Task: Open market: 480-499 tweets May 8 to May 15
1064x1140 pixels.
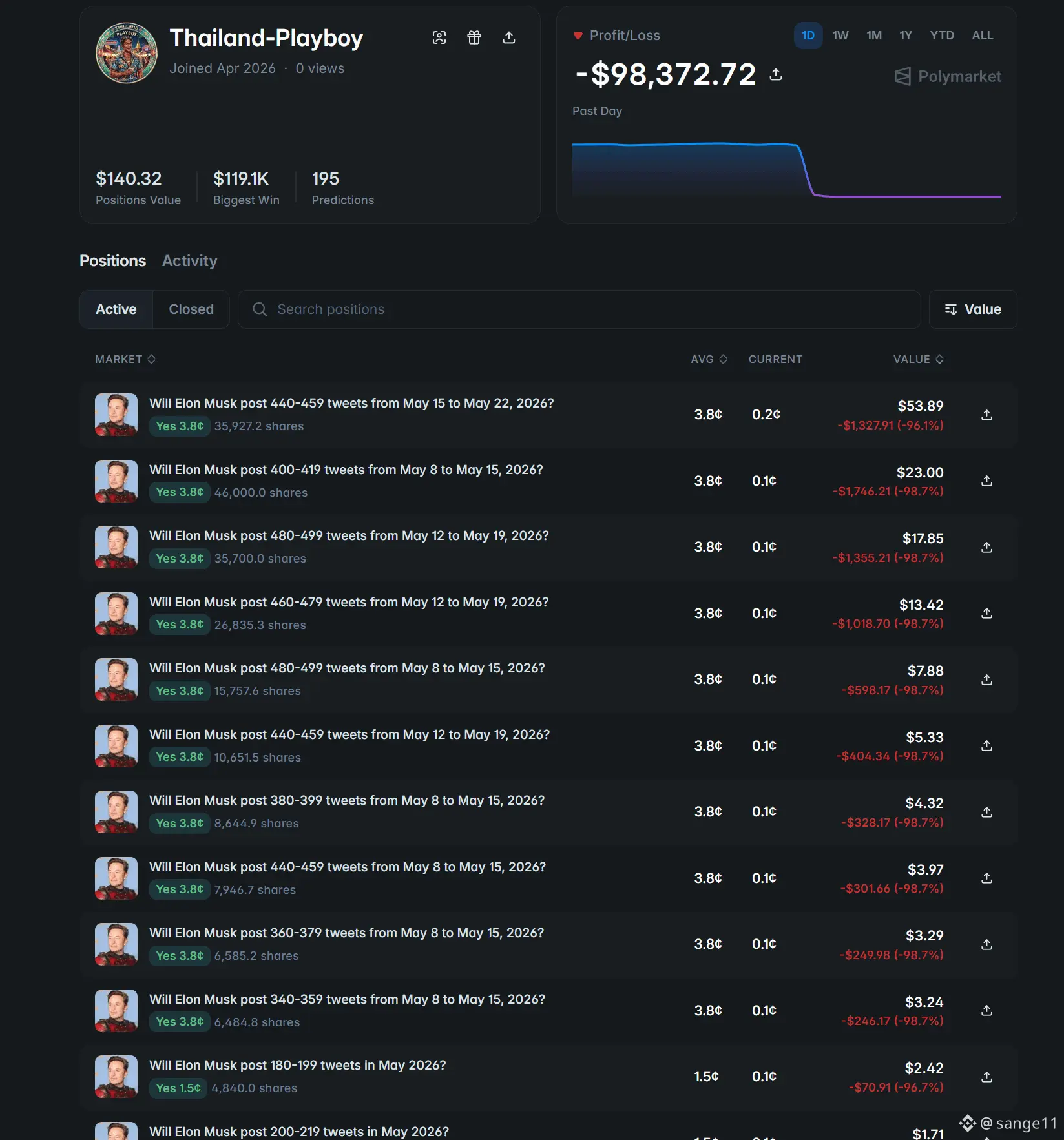Action: click(x=347, y=668)
